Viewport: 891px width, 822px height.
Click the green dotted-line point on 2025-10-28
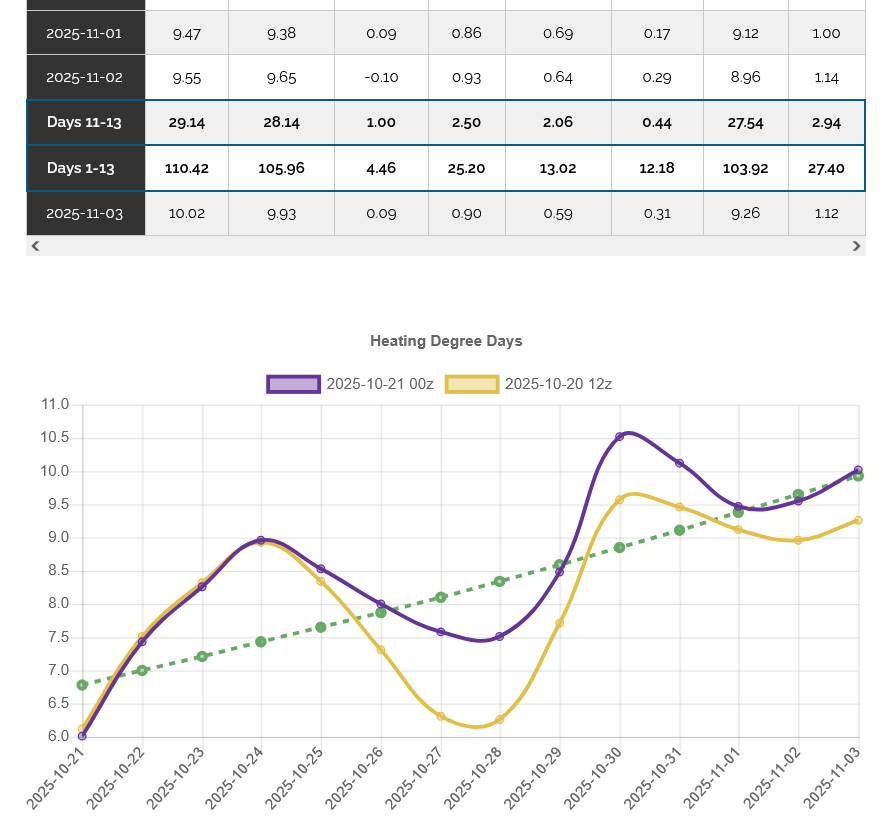point(500,581)
